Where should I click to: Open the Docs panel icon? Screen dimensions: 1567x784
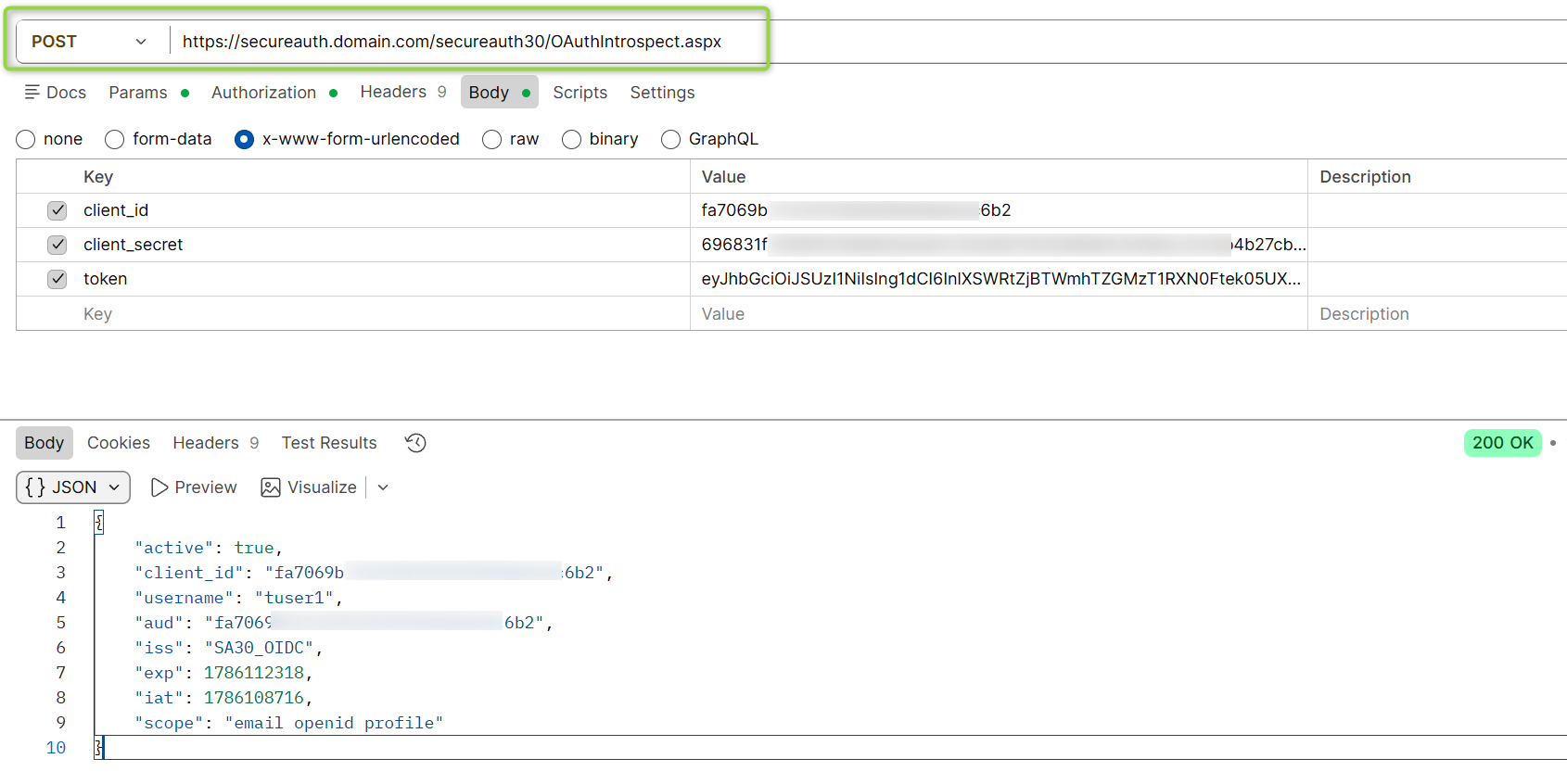(x=32, y=92)
